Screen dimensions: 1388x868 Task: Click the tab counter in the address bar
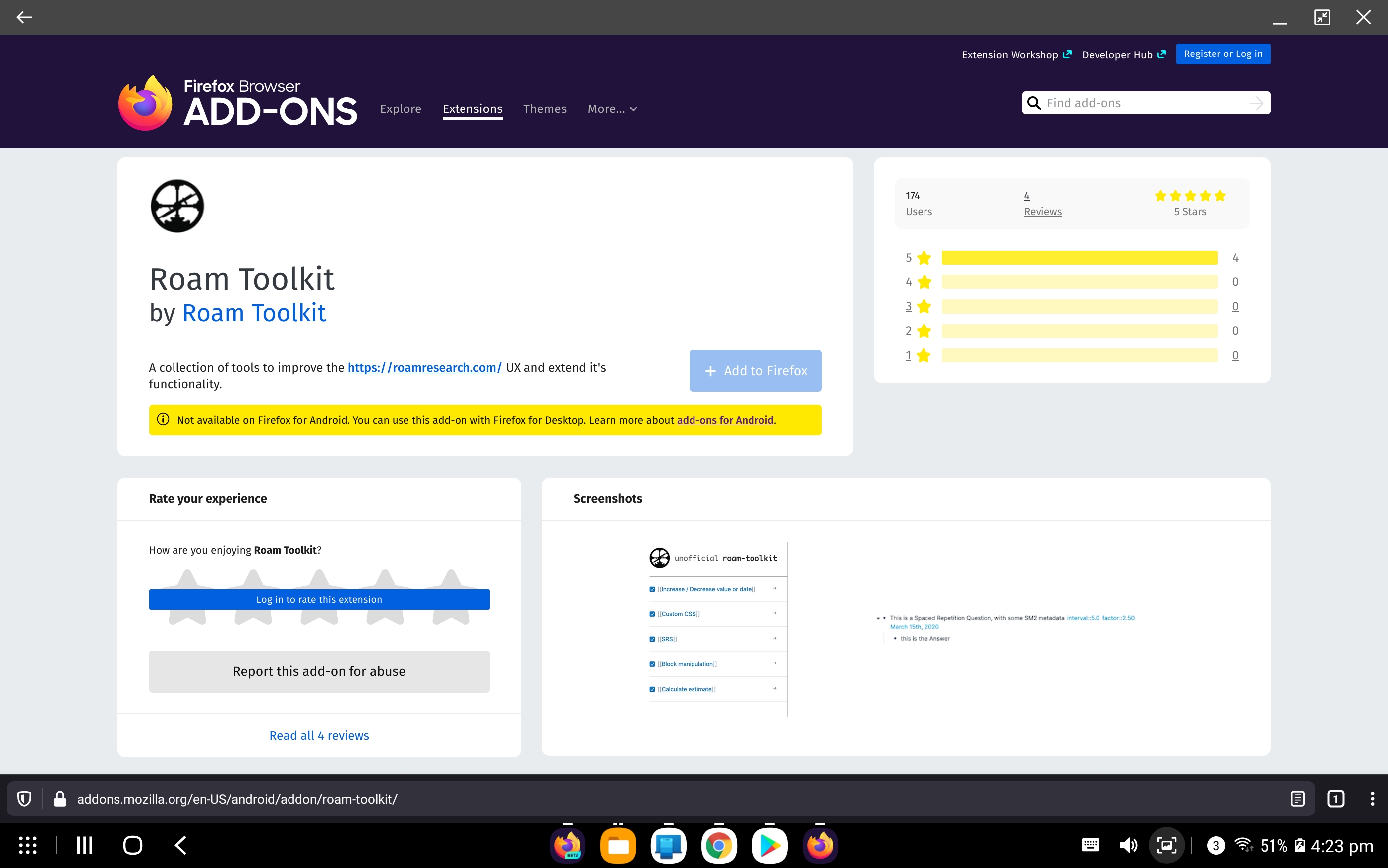(x=1336, y=798)
